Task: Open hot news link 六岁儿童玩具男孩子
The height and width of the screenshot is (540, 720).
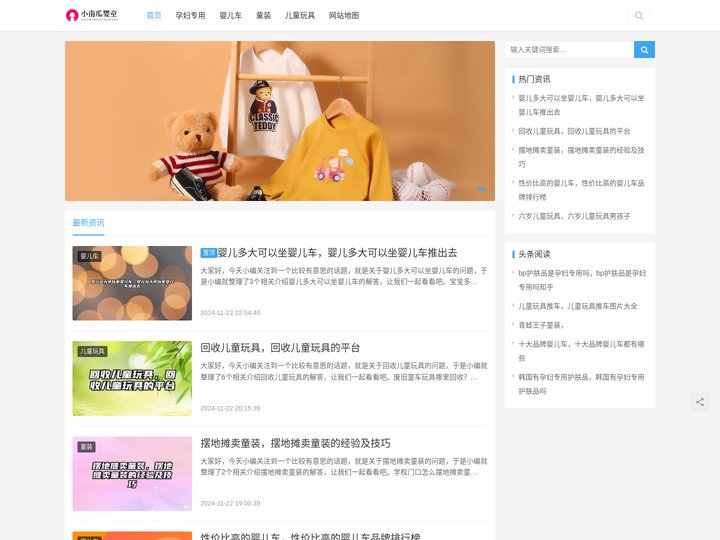Action: [574, 216]
